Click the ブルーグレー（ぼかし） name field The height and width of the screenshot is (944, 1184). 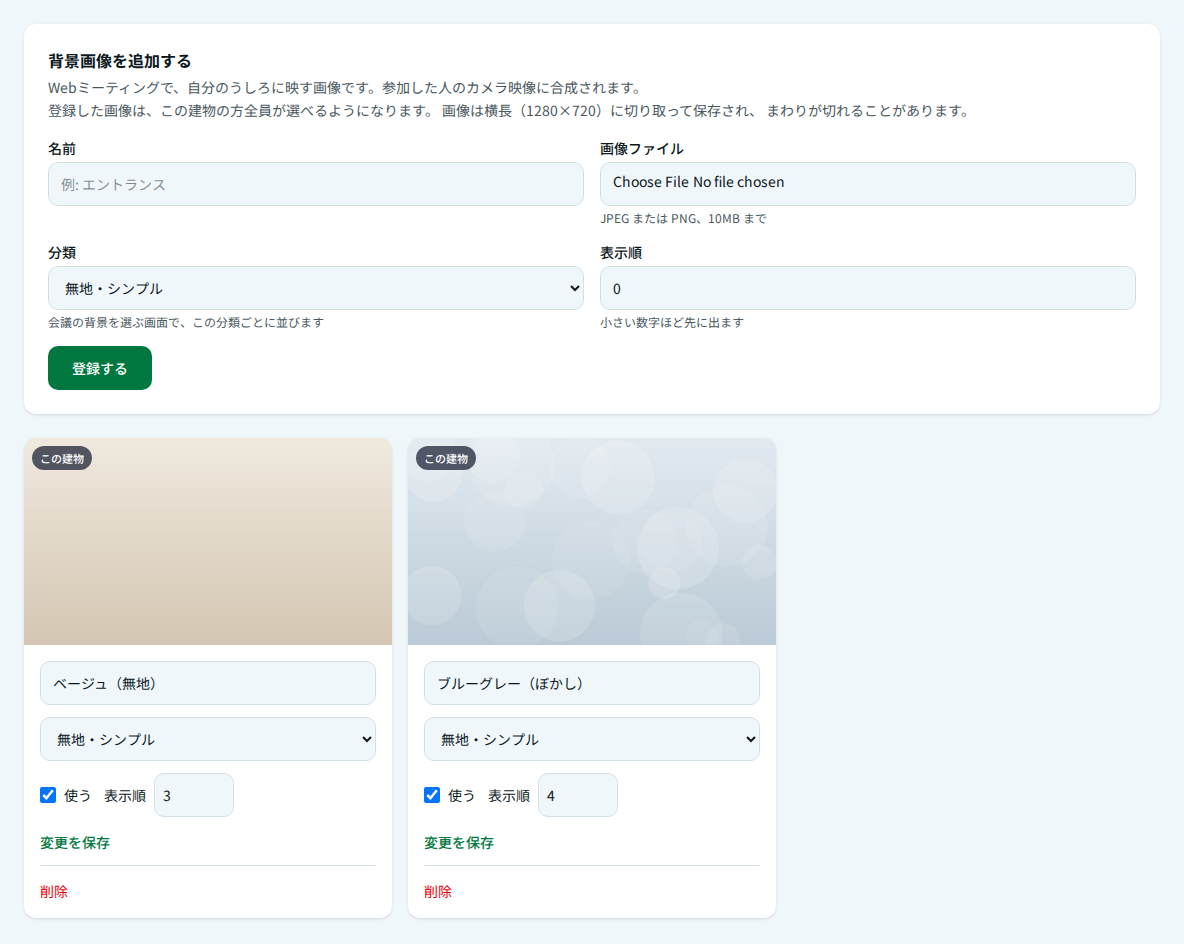pyautogui.click(x=592, y=683)
